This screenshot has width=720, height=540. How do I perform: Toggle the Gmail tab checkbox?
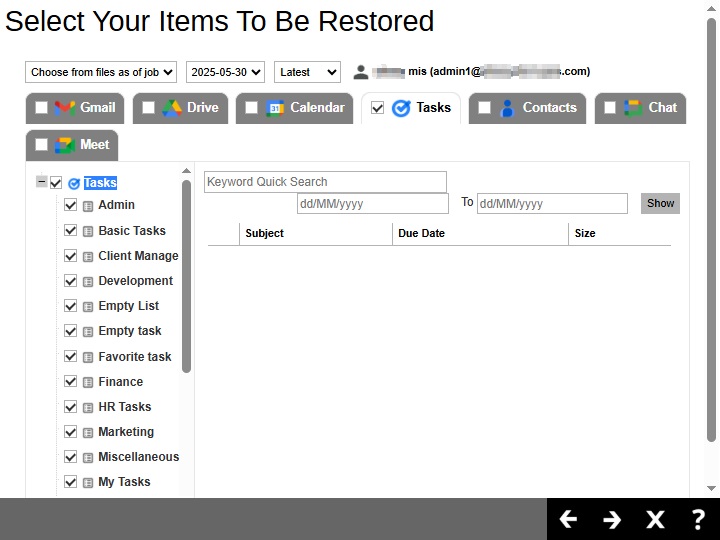coord(41,108)
